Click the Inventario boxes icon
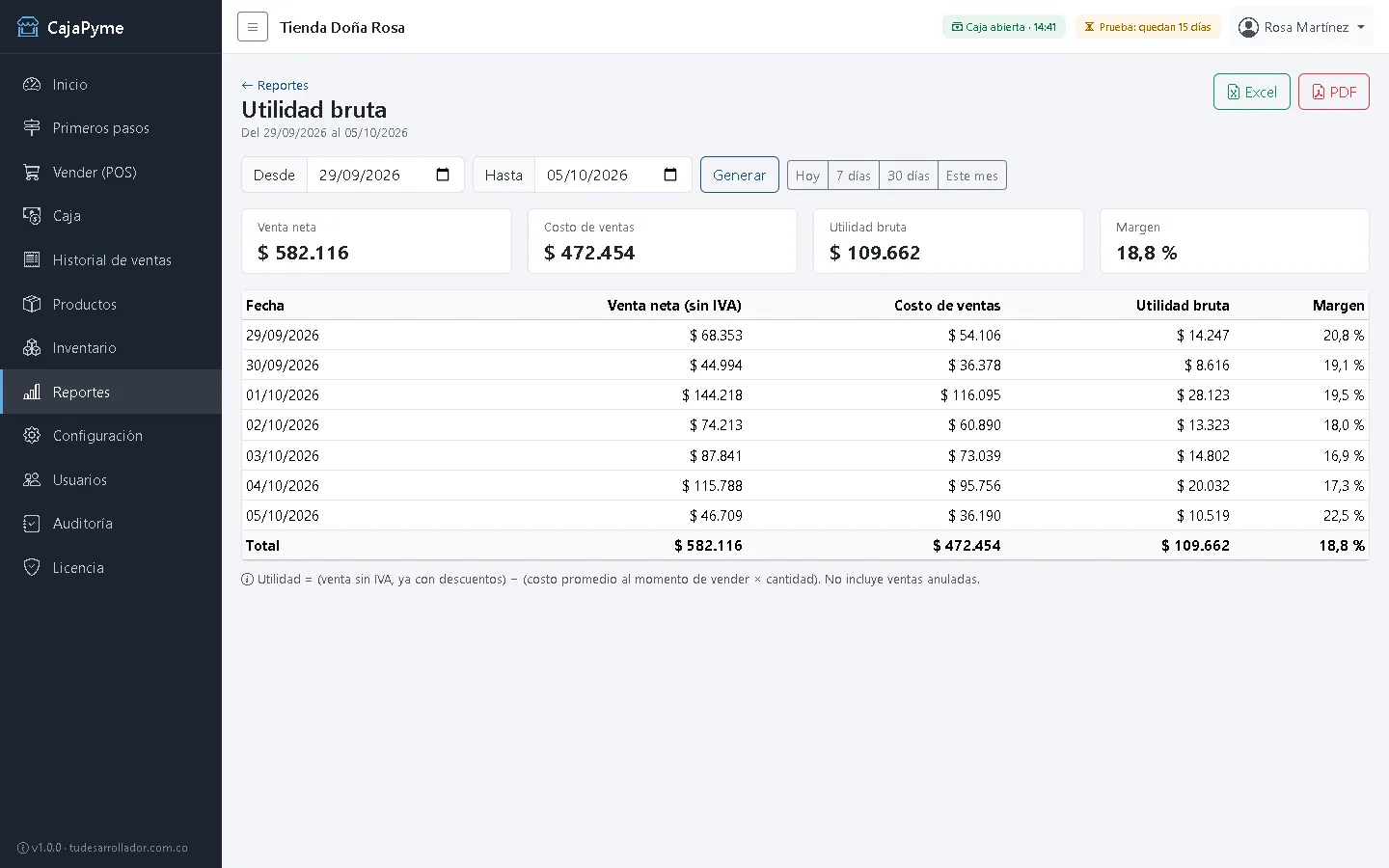 coord(32,348)
